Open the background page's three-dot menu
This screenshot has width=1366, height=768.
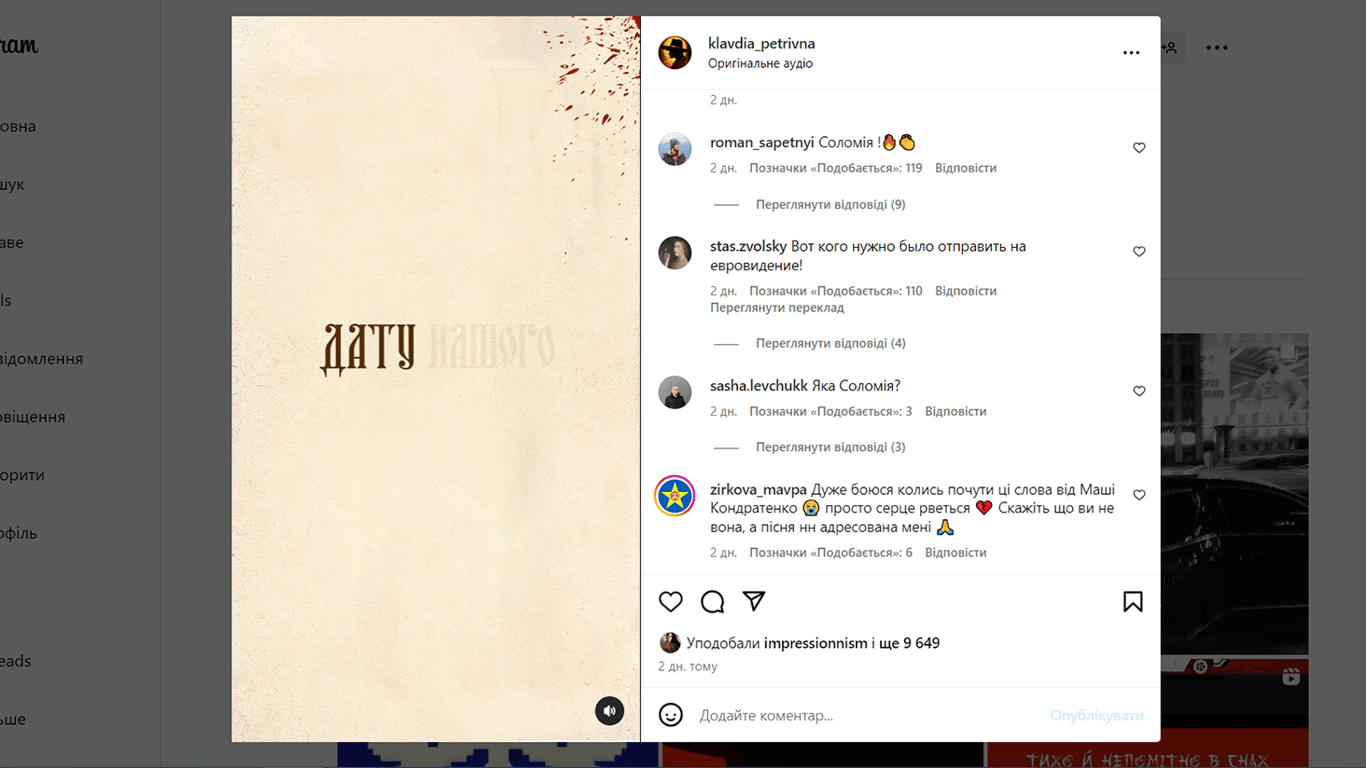pyautogui.click(x=1216, y=47)
